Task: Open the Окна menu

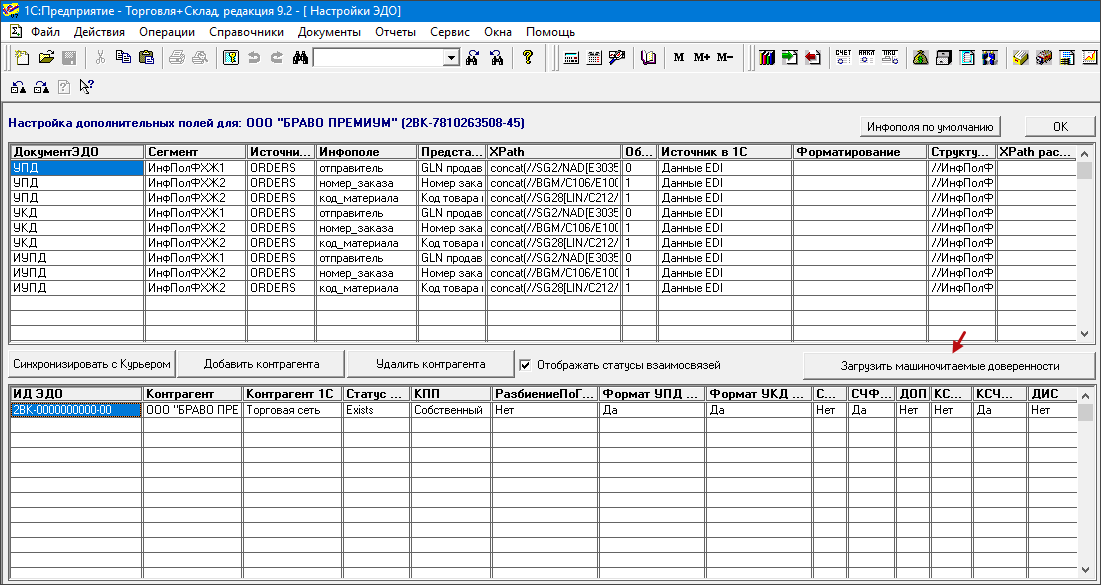Action: point(498,32)
